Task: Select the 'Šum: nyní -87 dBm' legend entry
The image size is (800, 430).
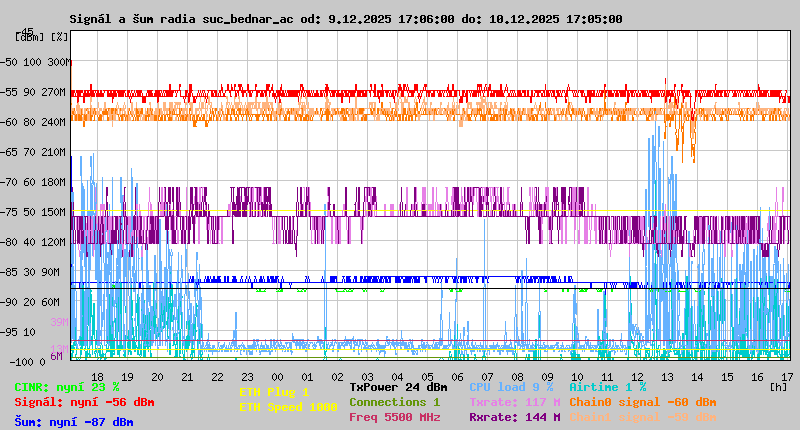Action: tap(74, 422)
